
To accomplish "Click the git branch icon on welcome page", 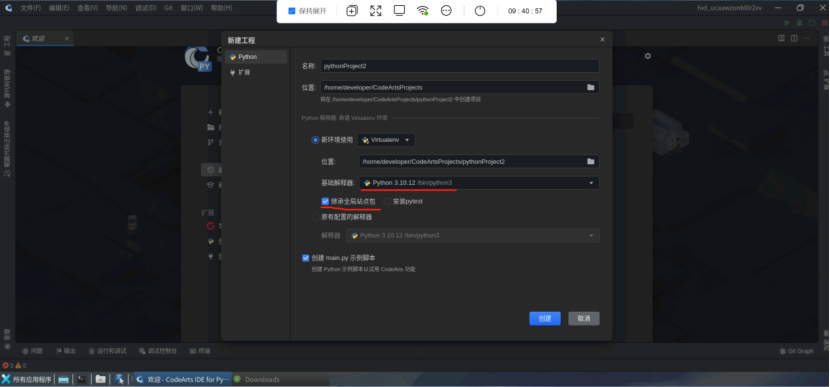I will tap(210, 142).
